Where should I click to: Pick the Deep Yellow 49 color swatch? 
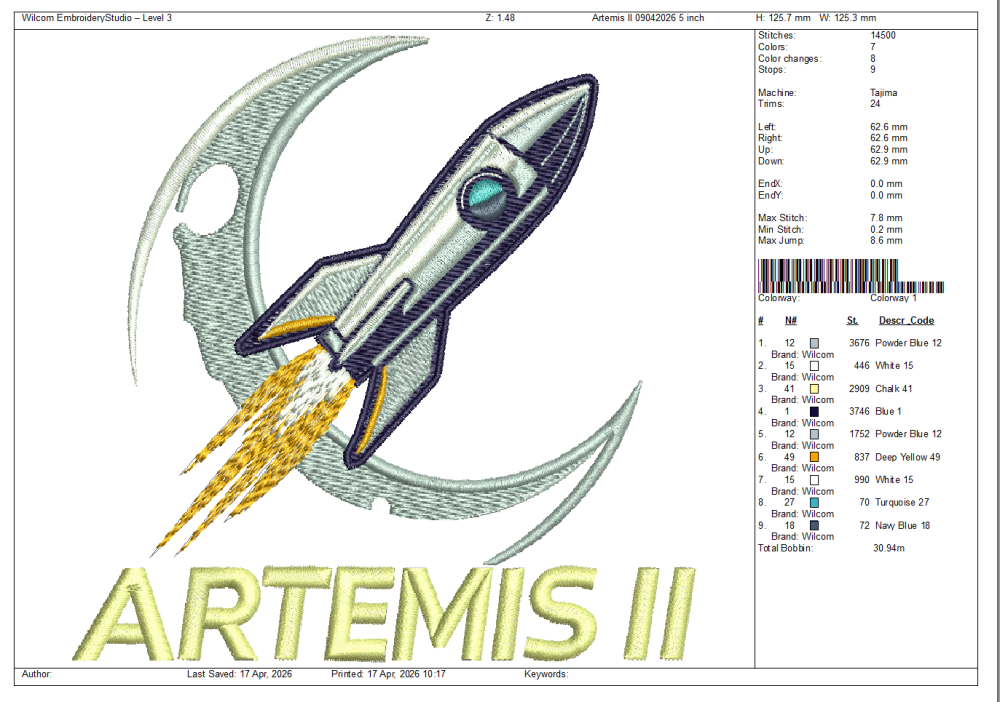click(814, 457)
